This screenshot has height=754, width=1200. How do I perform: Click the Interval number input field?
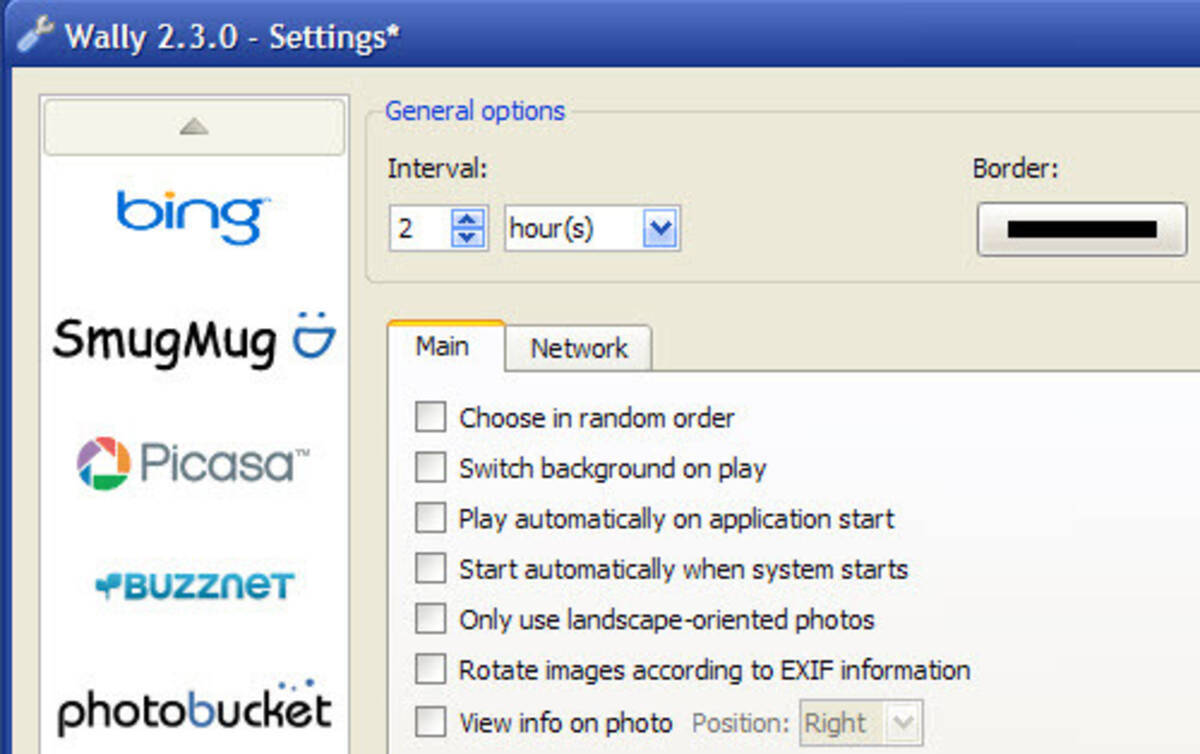tap(420, 229)
